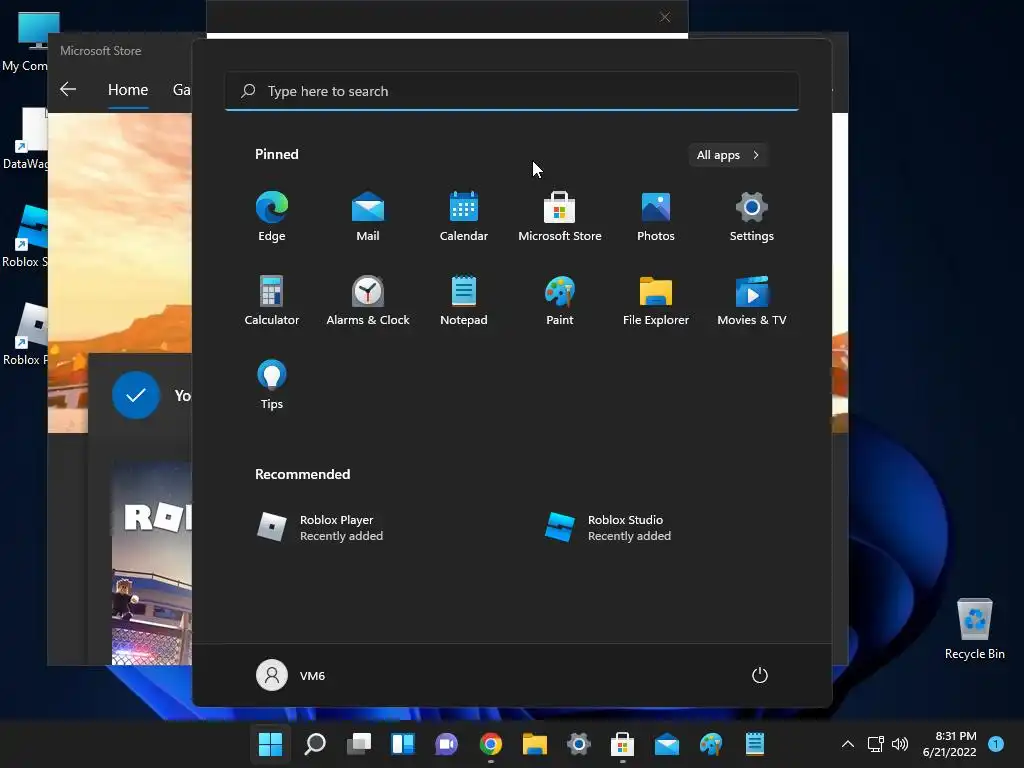Open Settings from pinned apps

point(752,217)
